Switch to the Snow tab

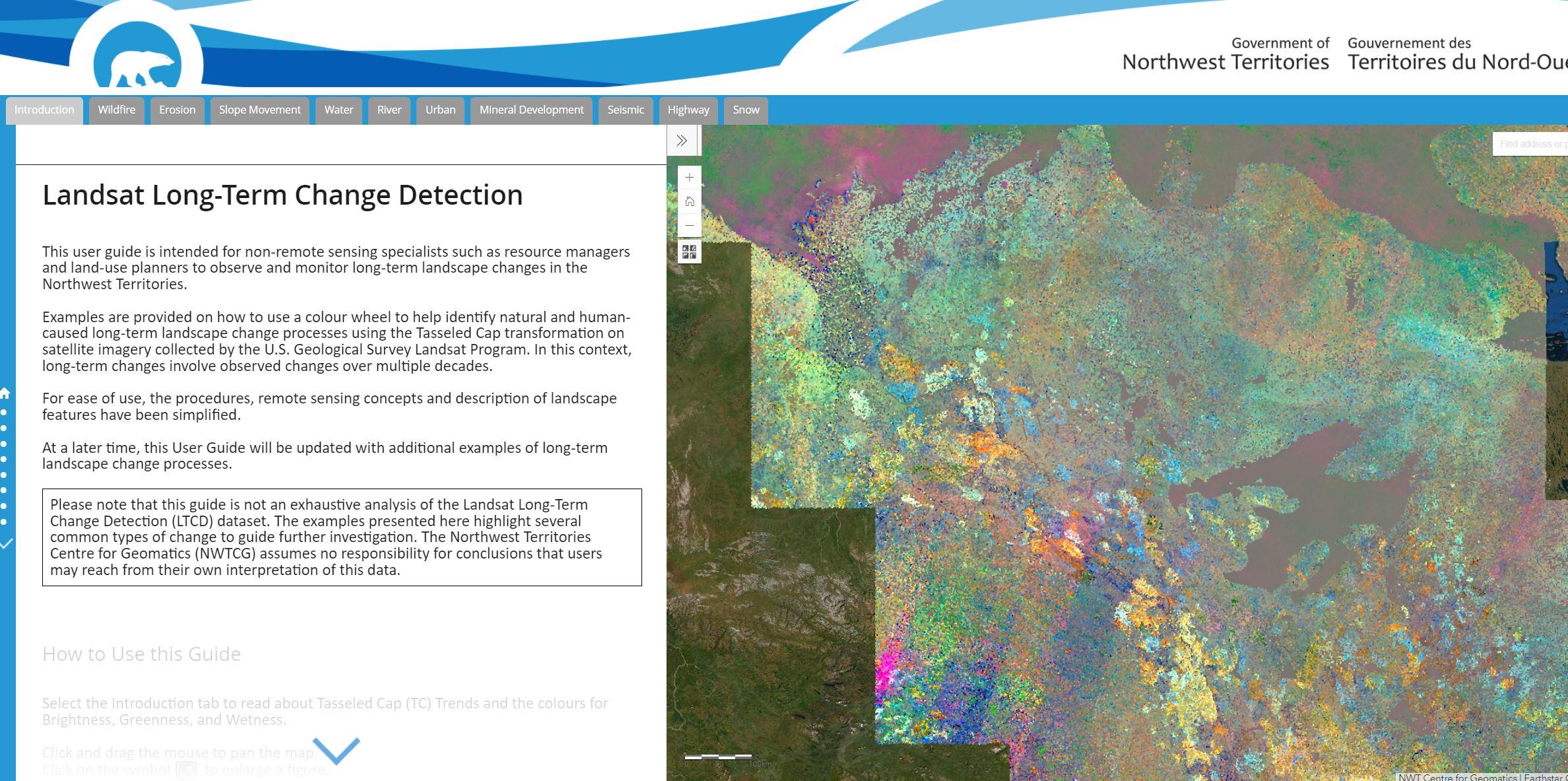(746, 110)
